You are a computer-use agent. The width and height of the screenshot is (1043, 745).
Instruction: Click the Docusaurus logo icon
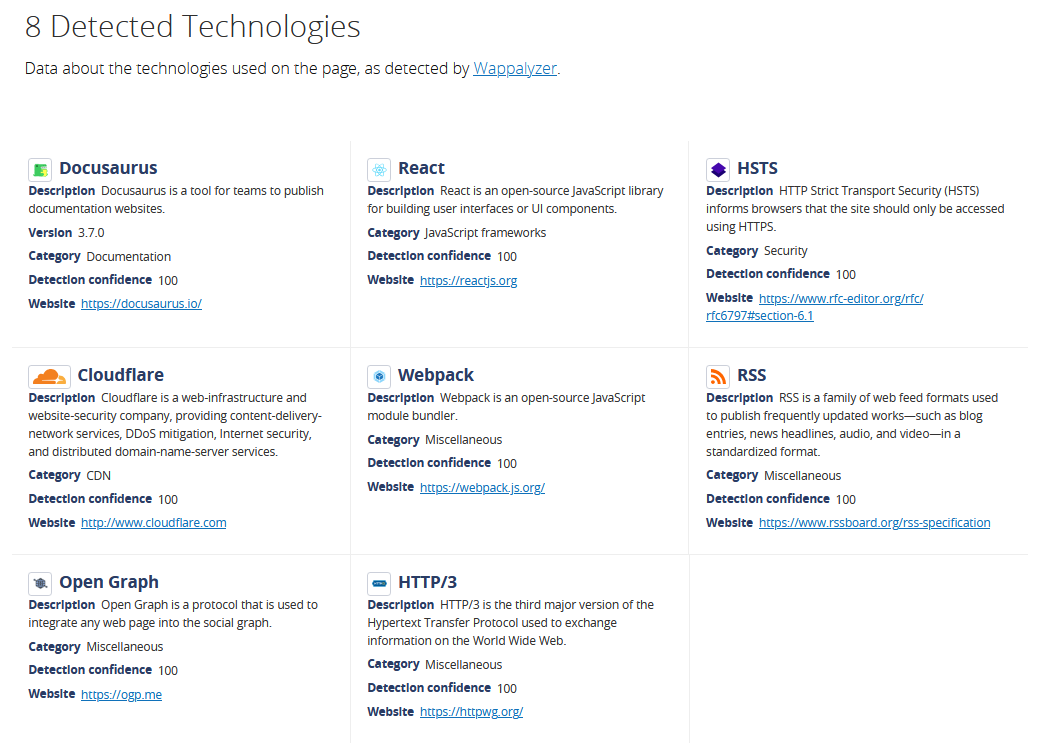point(40,170)
